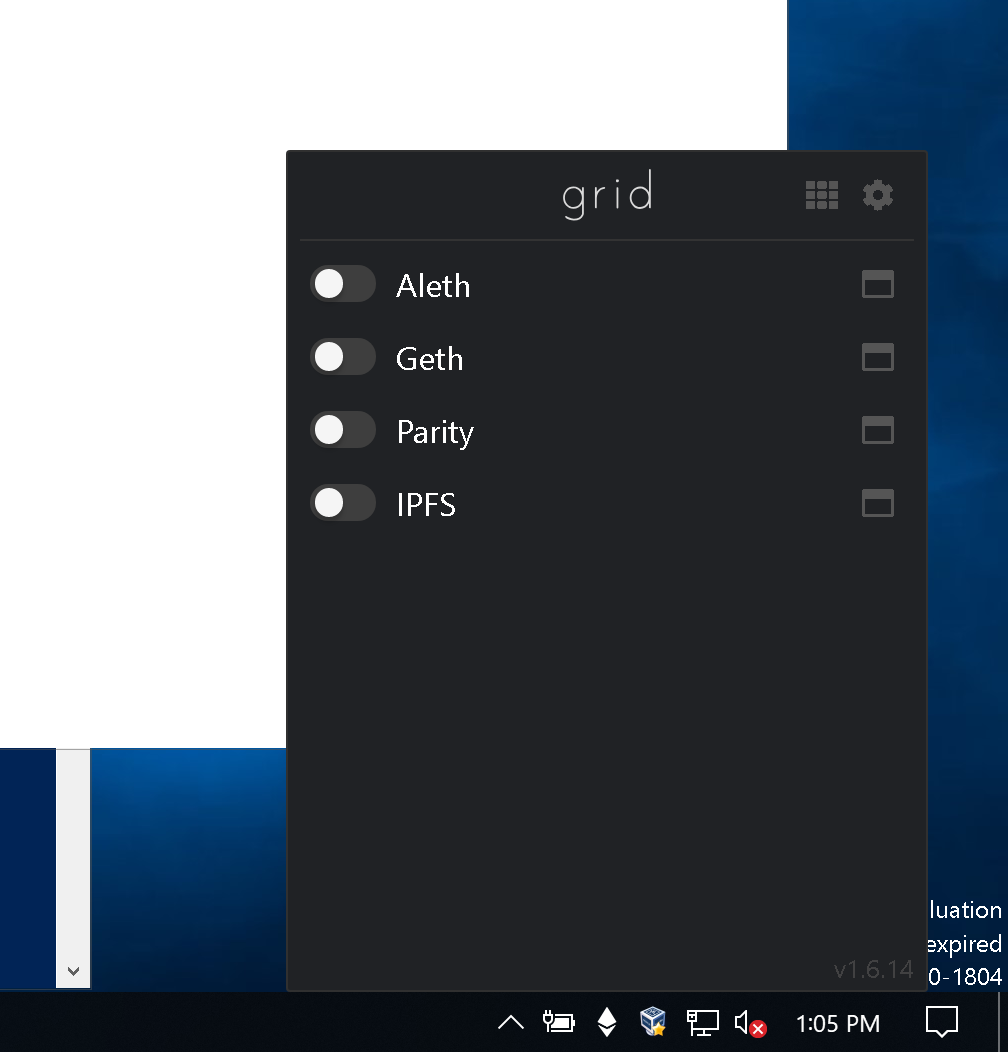Viewport: 1008px width, 1052px height.
Task: Select the Geth label text
Action: pos(429,358)
